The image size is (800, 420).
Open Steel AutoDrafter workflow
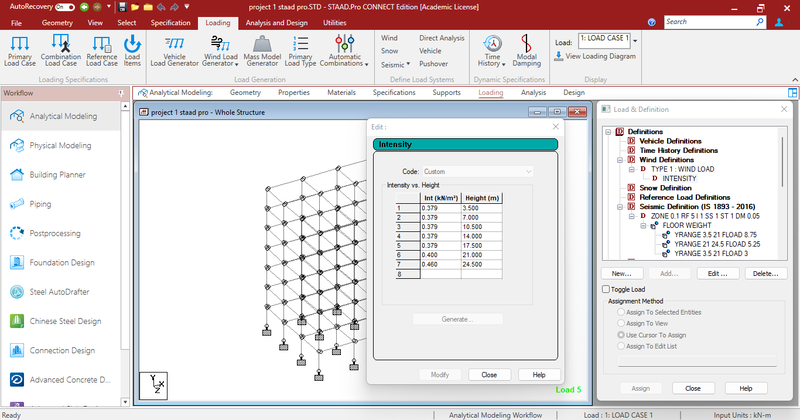point(60,292)
